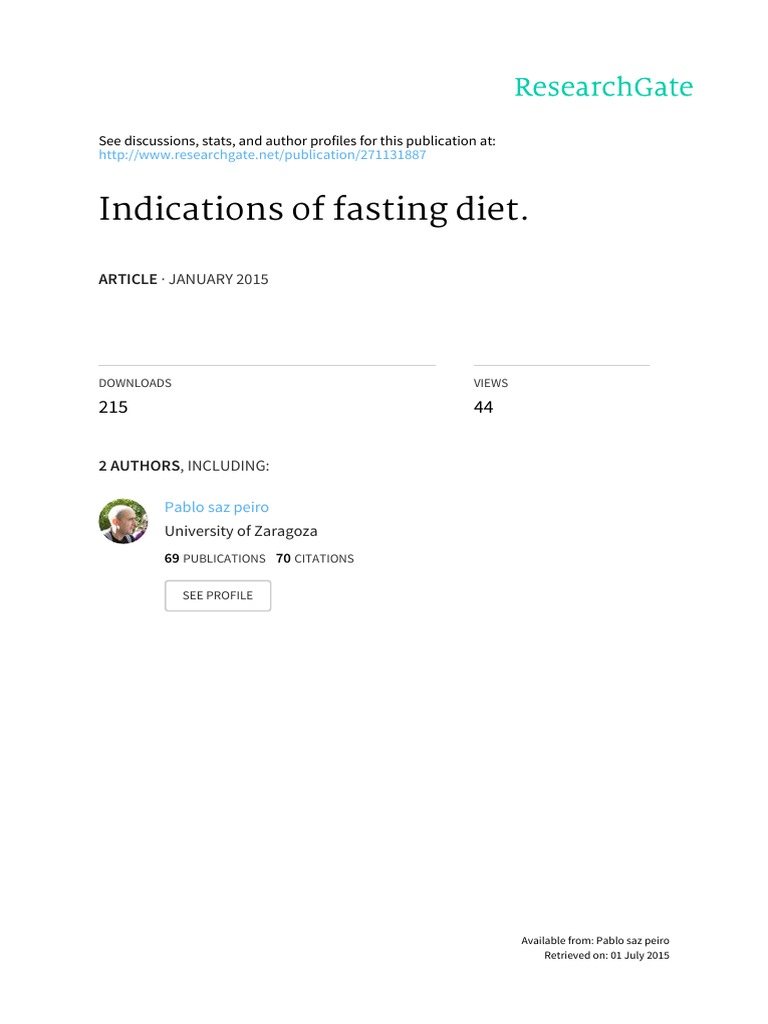Click the ARTICLE type label
This screenshot has width=768, height=1024.
128,280
